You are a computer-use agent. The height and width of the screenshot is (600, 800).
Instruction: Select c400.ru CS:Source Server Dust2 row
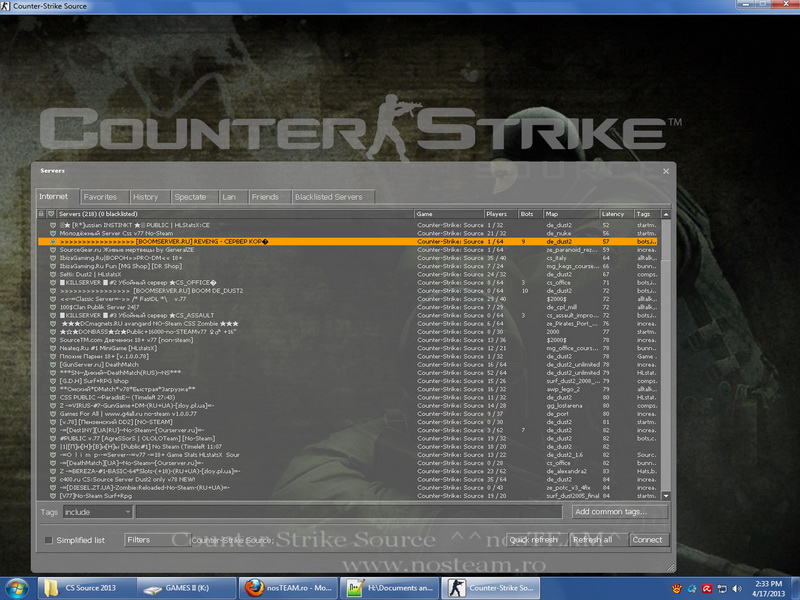[348, 479]
